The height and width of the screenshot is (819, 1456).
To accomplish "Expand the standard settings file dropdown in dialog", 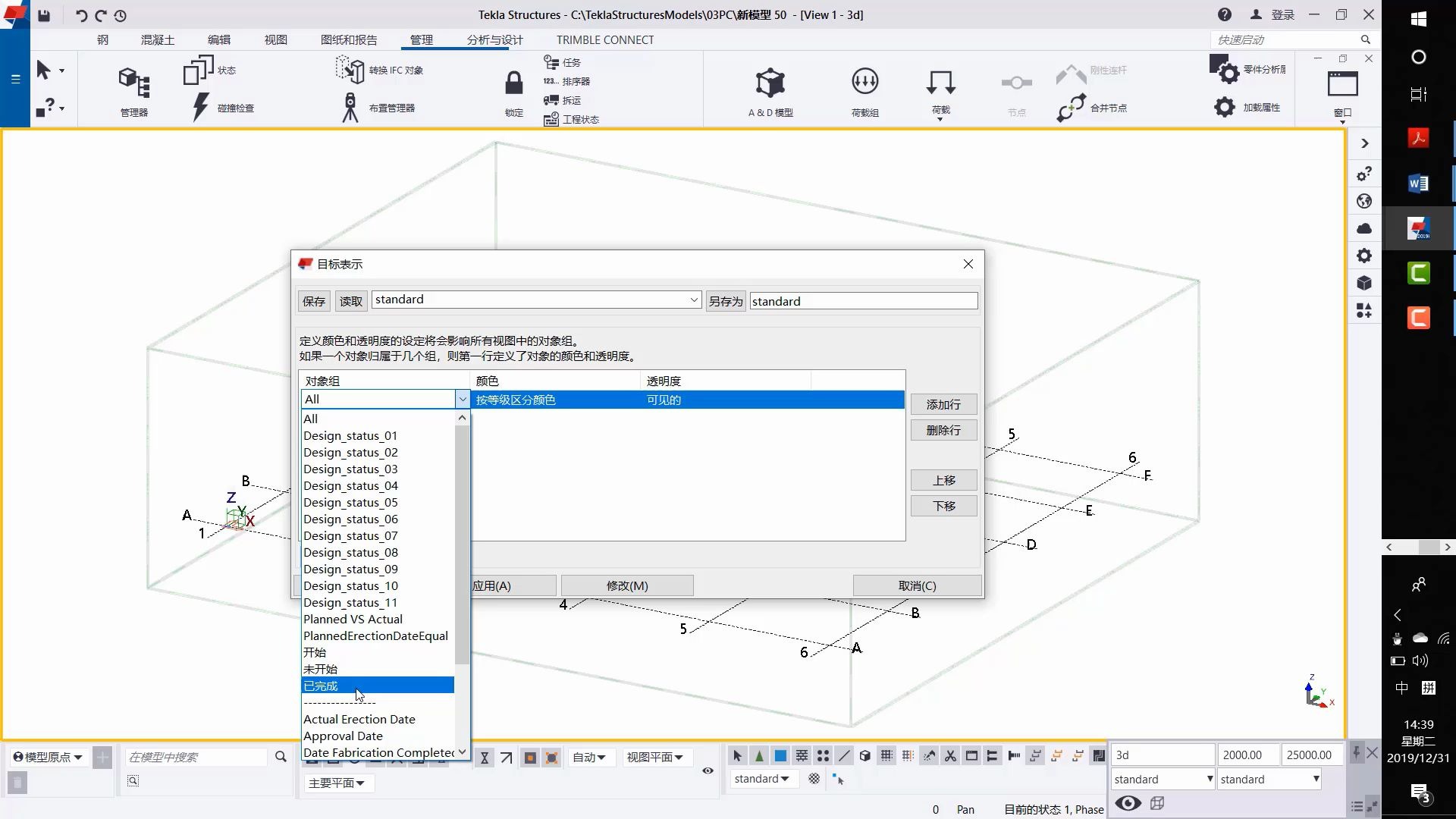I will [693, 300].
